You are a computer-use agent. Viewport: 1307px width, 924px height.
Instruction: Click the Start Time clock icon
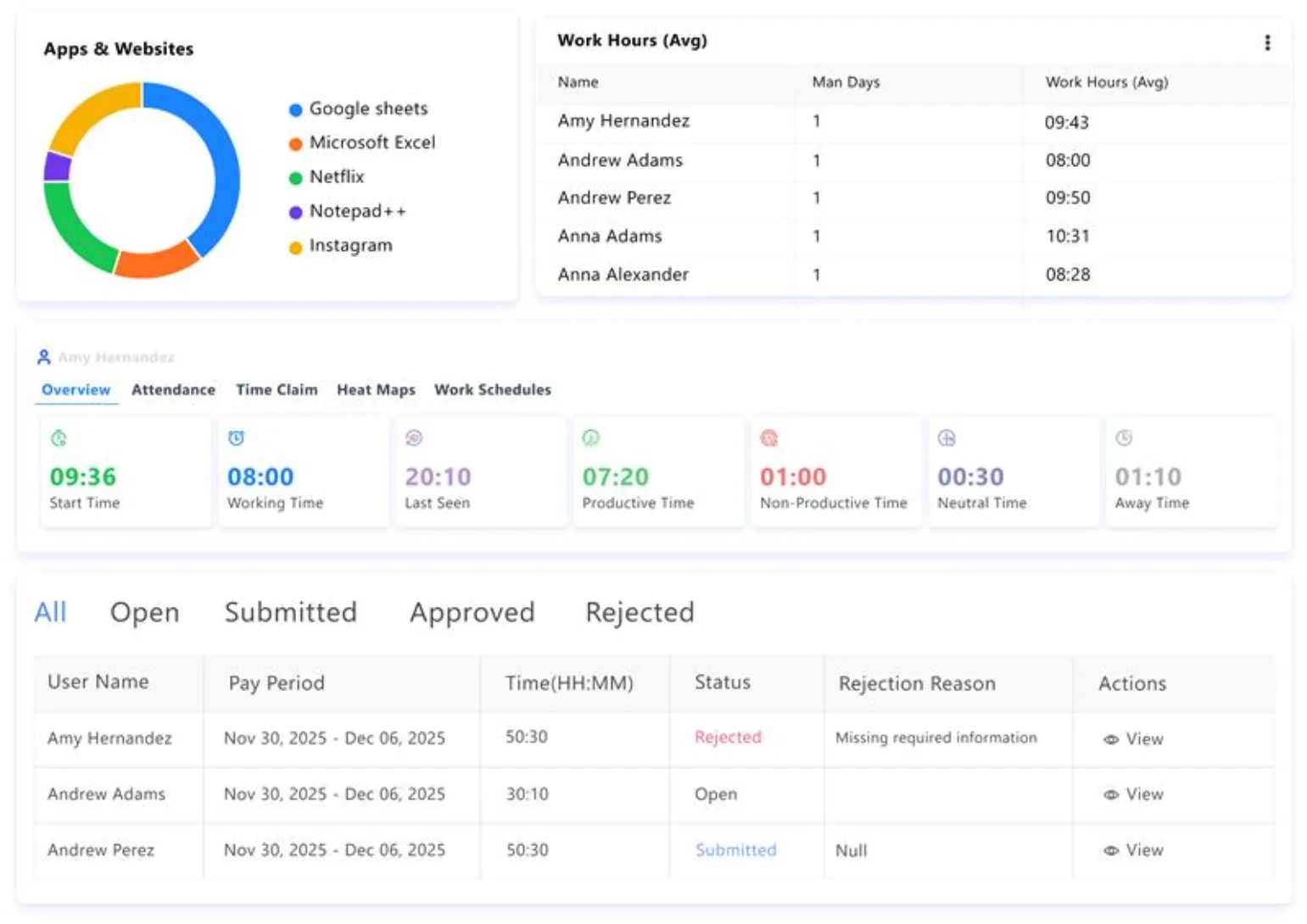pos(58,438)
